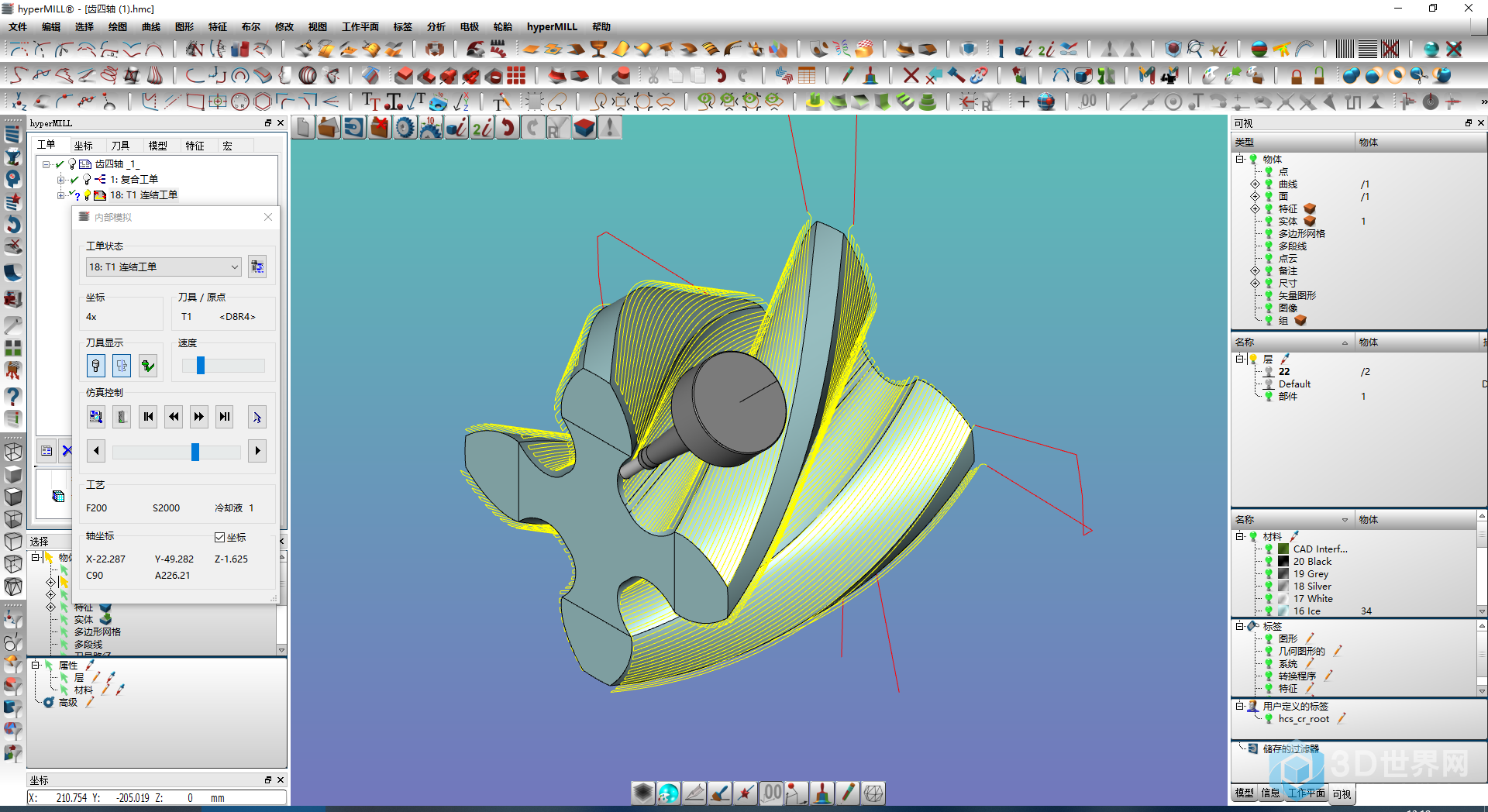Open the 分析 menu
Viewport: 1488px width, 812px height.
[436, 26]
